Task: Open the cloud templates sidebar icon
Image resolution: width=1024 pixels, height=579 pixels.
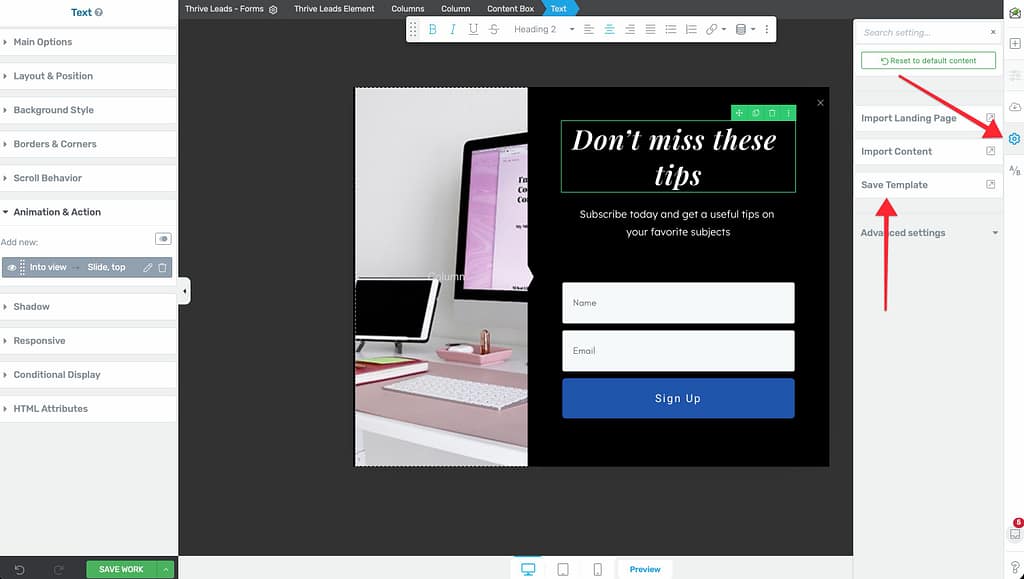Action: click(1014, 107)
